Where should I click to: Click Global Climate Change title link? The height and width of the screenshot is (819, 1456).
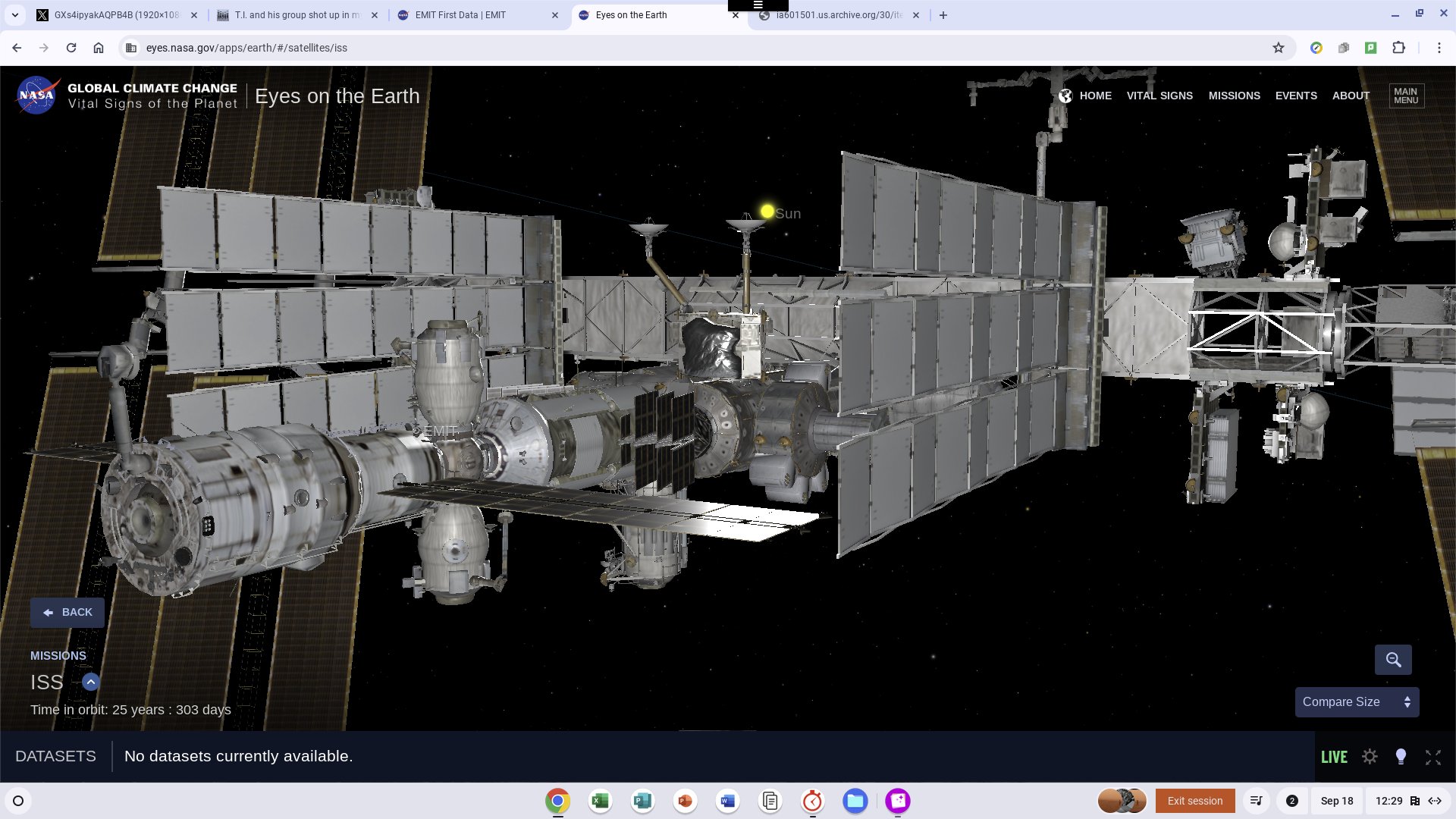tap(152, 88)
